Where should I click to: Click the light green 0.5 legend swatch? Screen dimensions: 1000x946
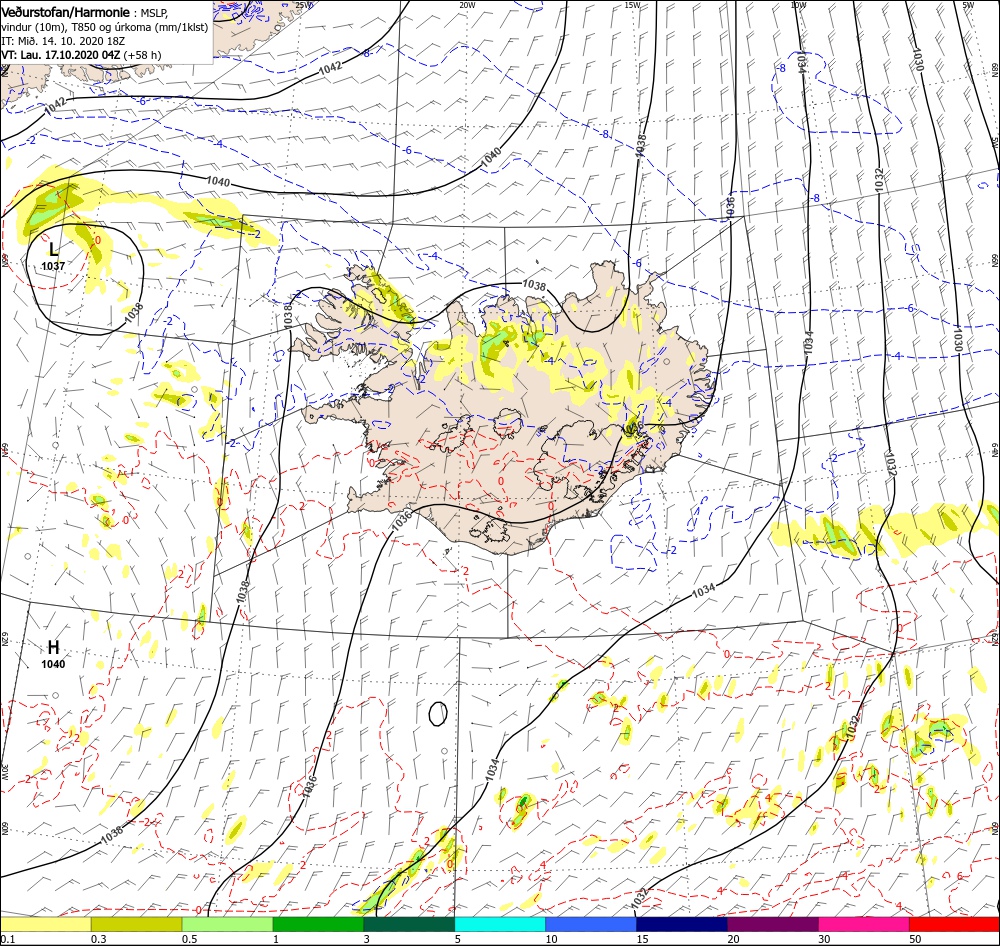[x=227, y=924]
